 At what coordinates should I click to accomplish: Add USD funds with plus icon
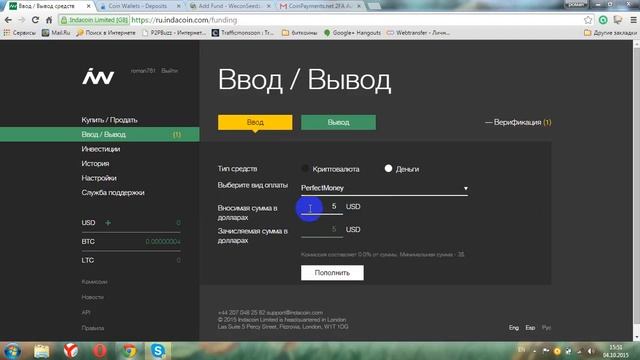click(108, 223)
